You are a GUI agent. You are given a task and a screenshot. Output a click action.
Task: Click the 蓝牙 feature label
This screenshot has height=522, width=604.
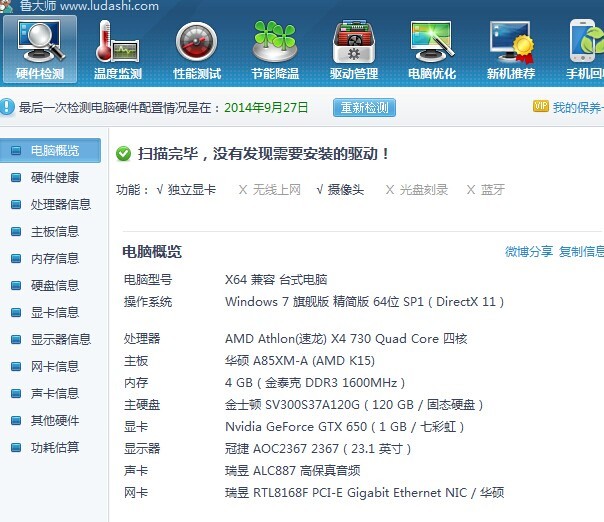493,190
